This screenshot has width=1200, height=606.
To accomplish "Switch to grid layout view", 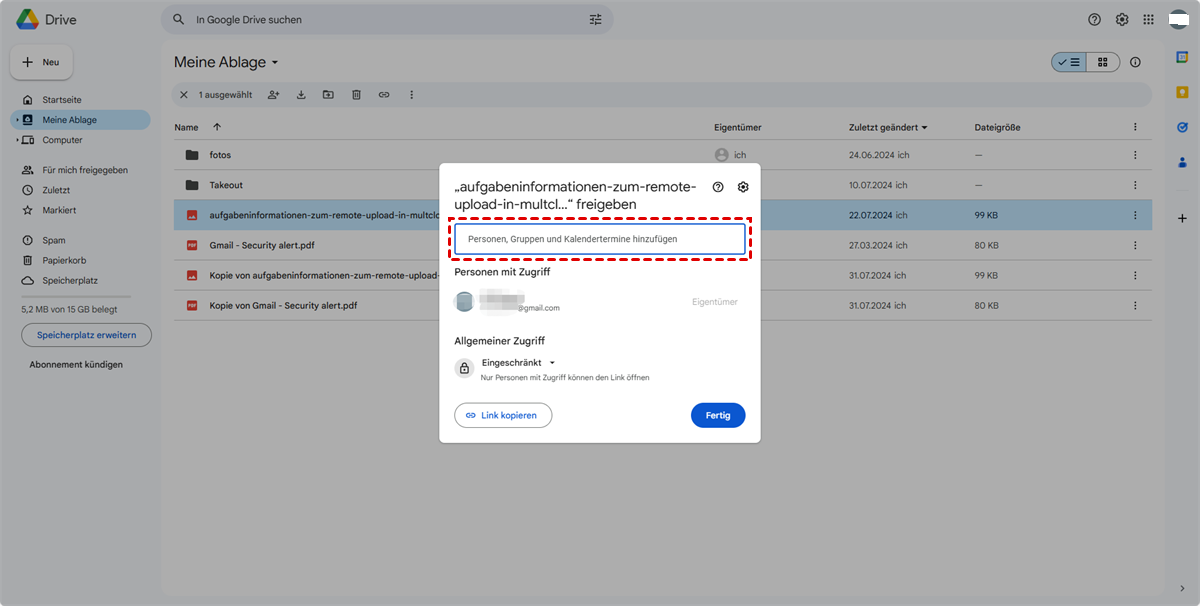I will [1103, 62].
